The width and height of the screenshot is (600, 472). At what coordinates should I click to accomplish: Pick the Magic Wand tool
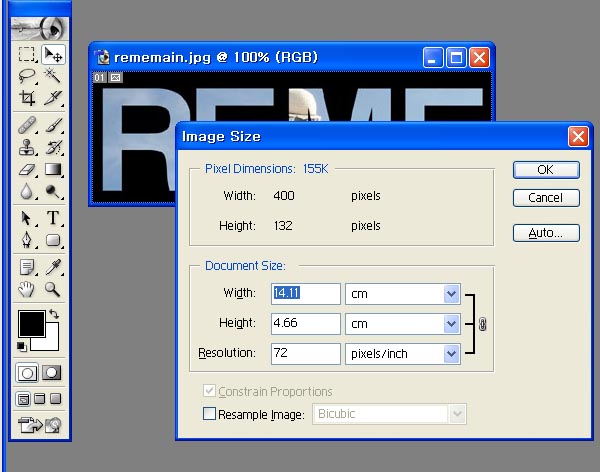pos(53,76)
